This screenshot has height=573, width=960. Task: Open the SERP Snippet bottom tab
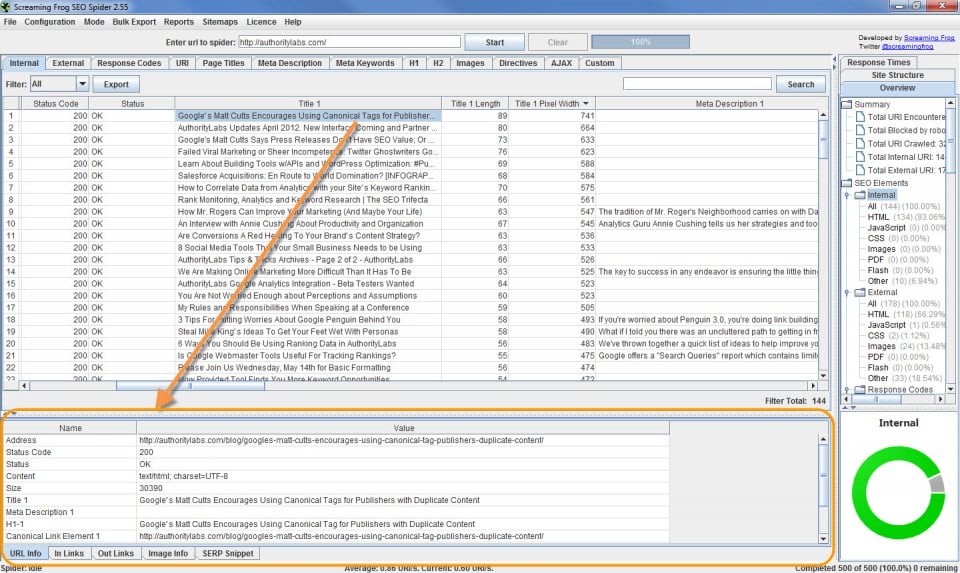point(228,553)
